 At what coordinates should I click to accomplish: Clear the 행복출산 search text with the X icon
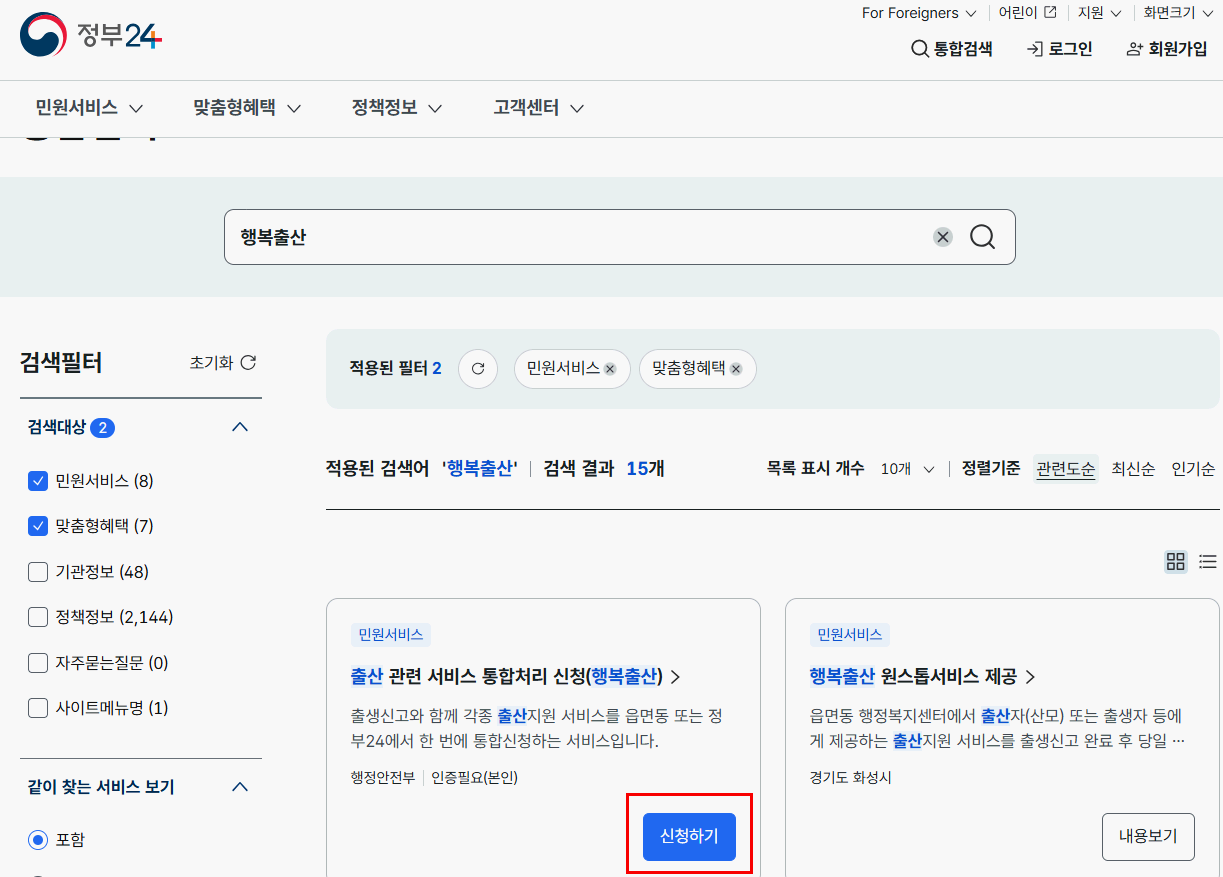pos(943,237)
